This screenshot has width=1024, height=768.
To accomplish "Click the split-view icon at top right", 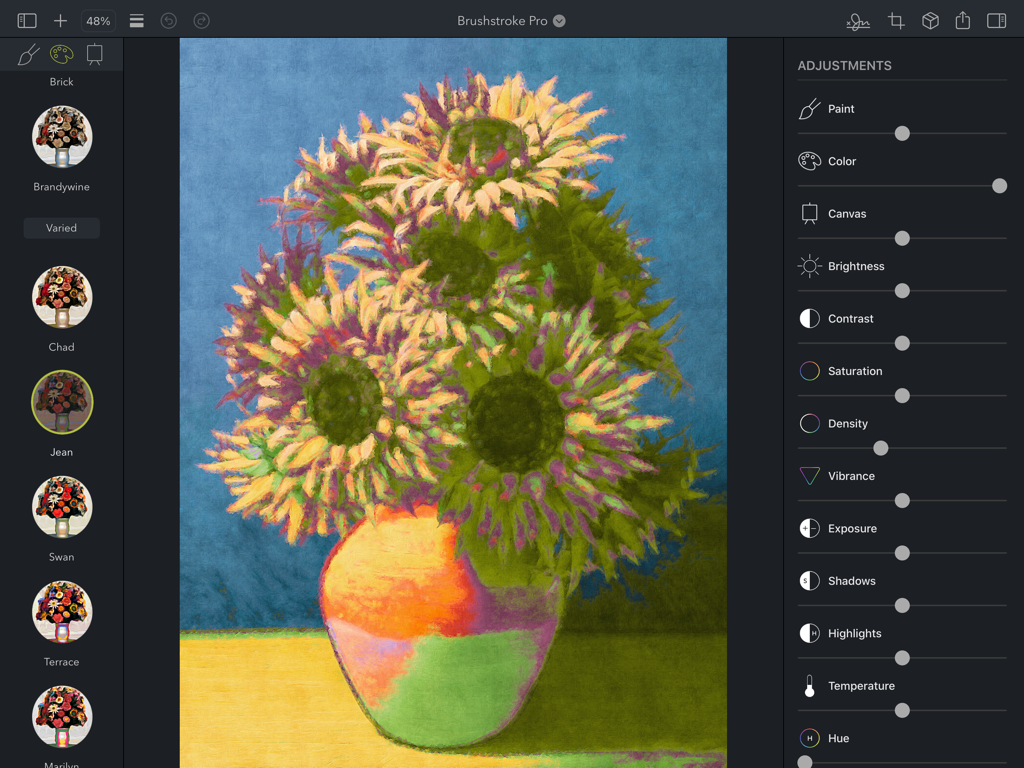I will tap(996, 20).
